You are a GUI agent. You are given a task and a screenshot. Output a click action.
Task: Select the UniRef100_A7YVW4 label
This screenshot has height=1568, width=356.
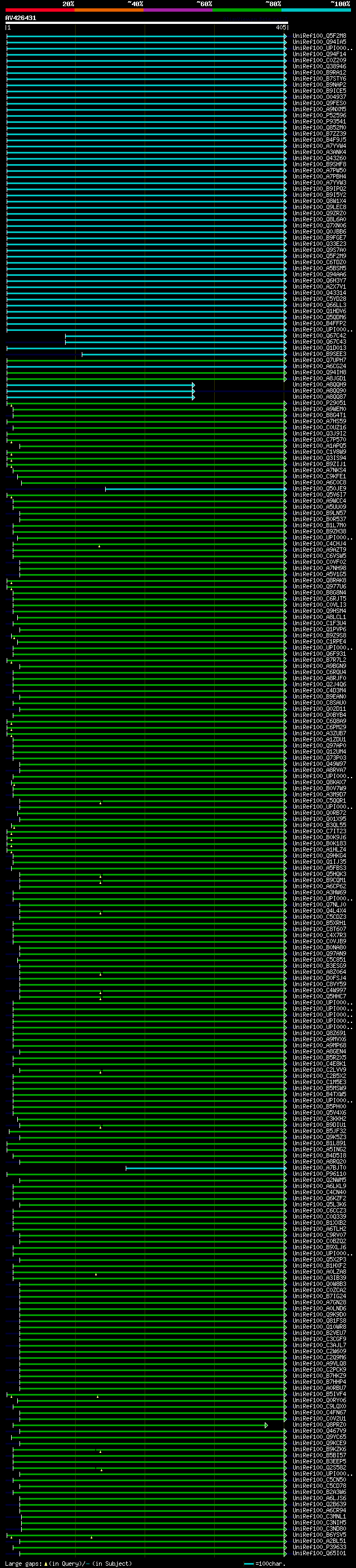319,146
